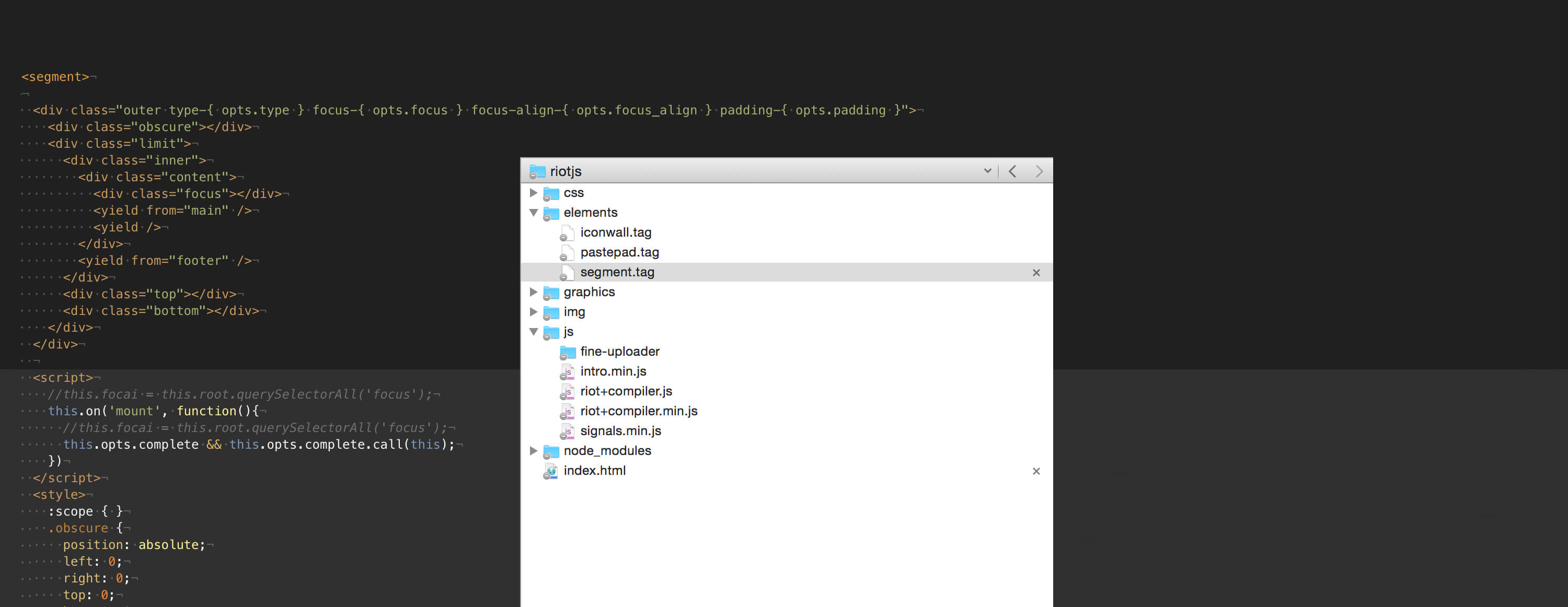Open intro.min.js from the tree
Screen dimensions: 1568x607
tap(613, 371)
